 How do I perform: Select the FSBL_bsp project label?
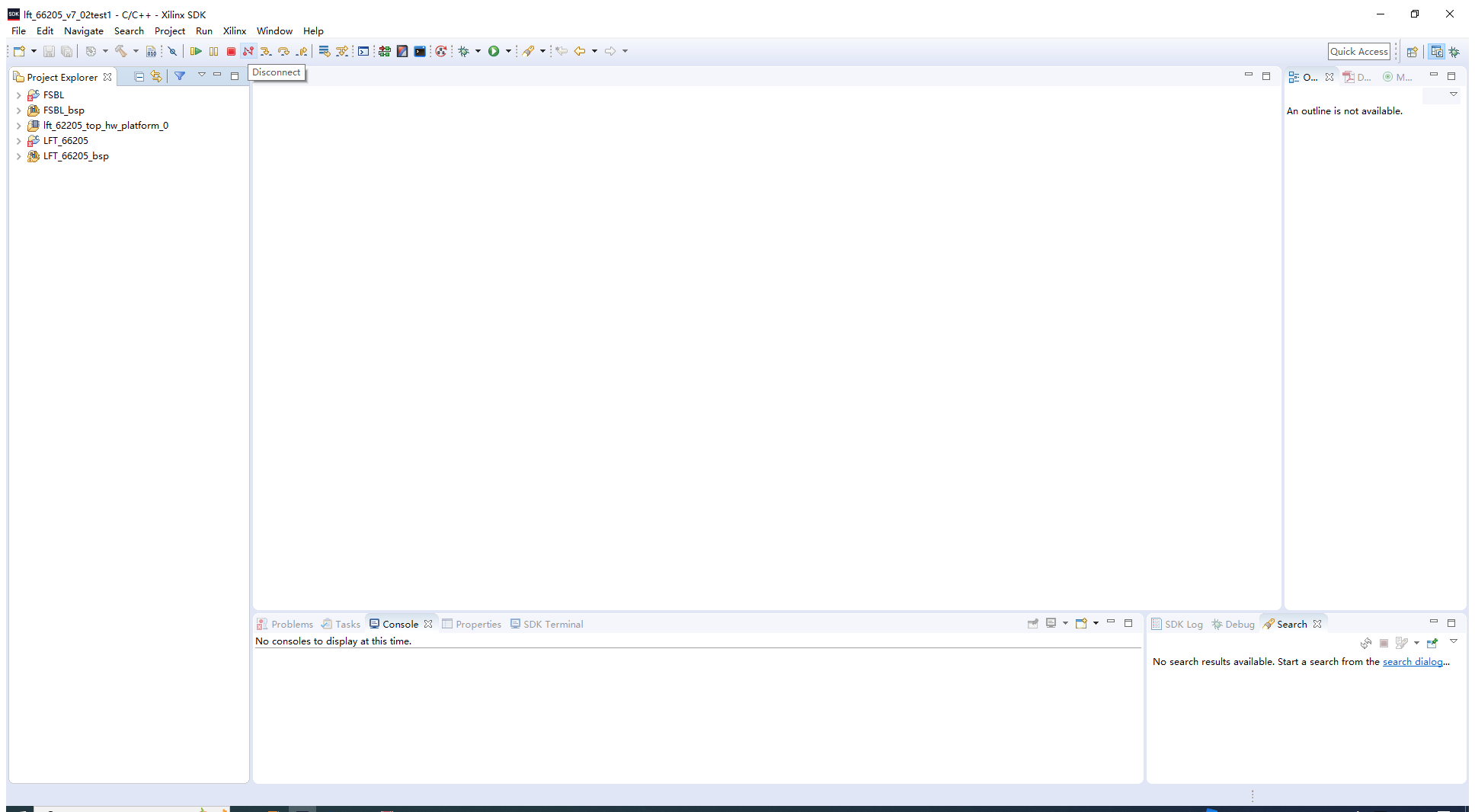pyautogui.click(x=64, y=110)
